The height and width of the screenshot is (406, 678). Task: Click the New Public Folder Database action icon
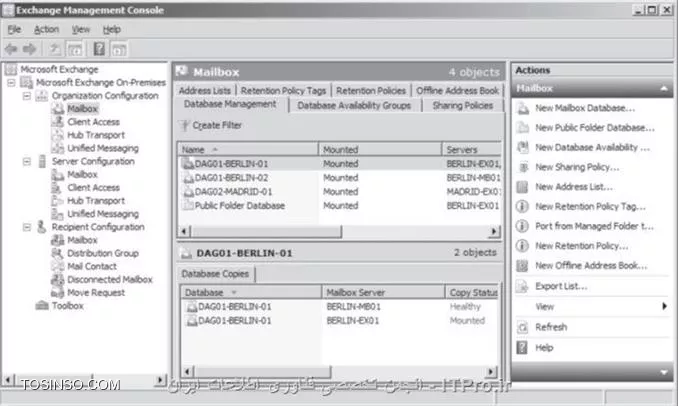[x=523, y=128]
